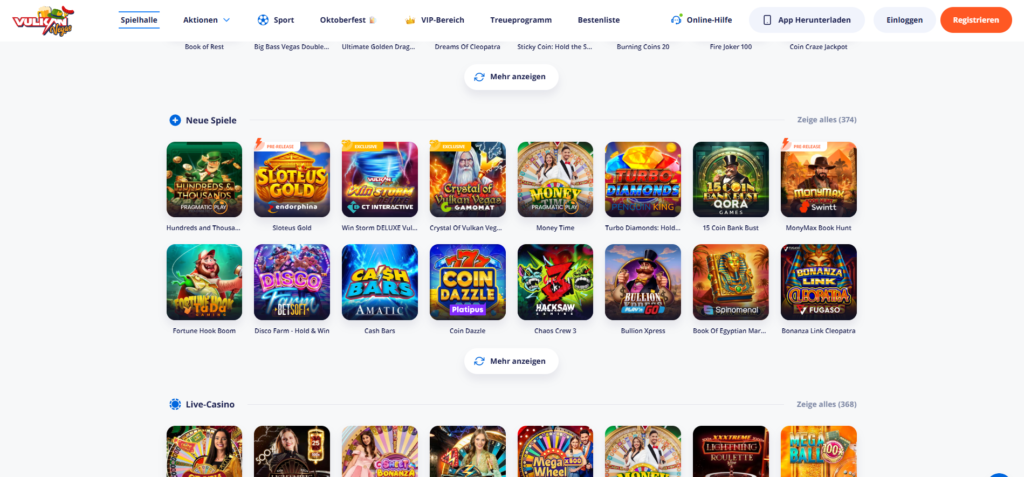Expand the Aktionen dropdown menu
The image size is (1024, 477).
(x=206, y=20)
